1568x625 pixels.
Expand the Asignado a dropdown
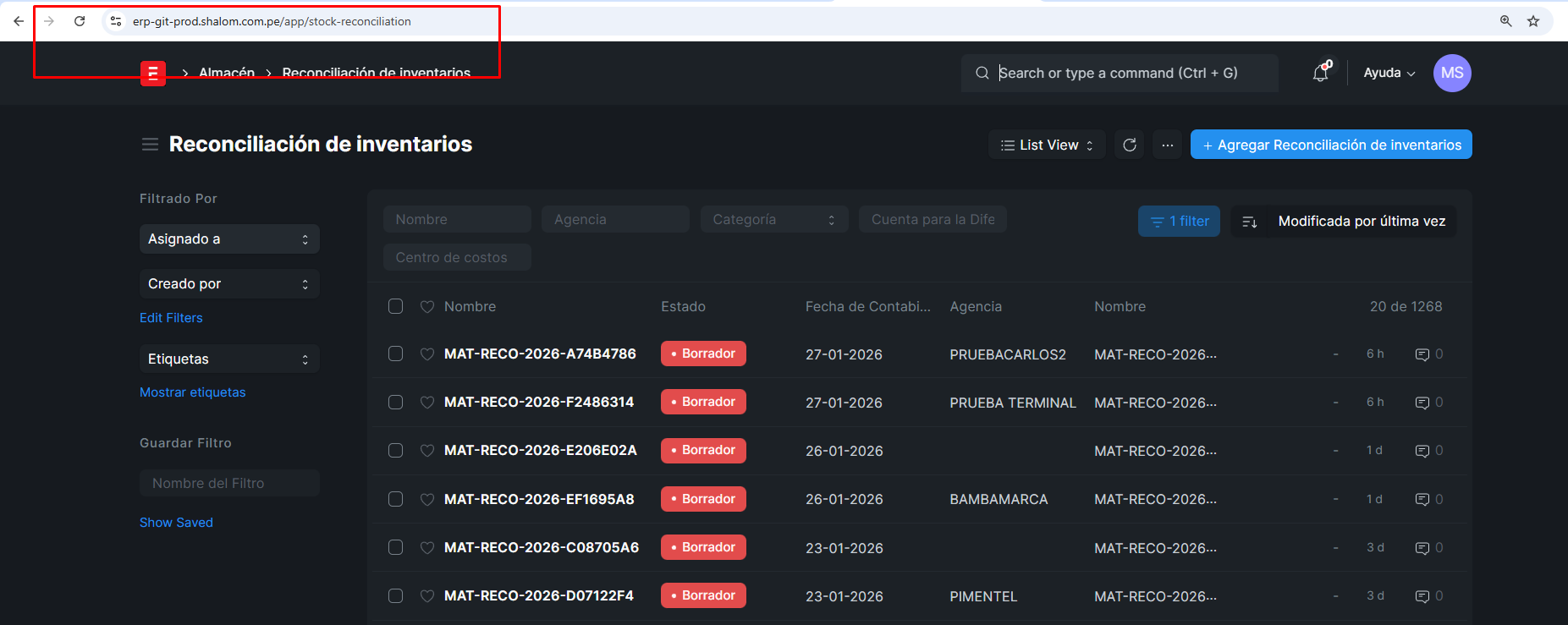pos(228,239)
